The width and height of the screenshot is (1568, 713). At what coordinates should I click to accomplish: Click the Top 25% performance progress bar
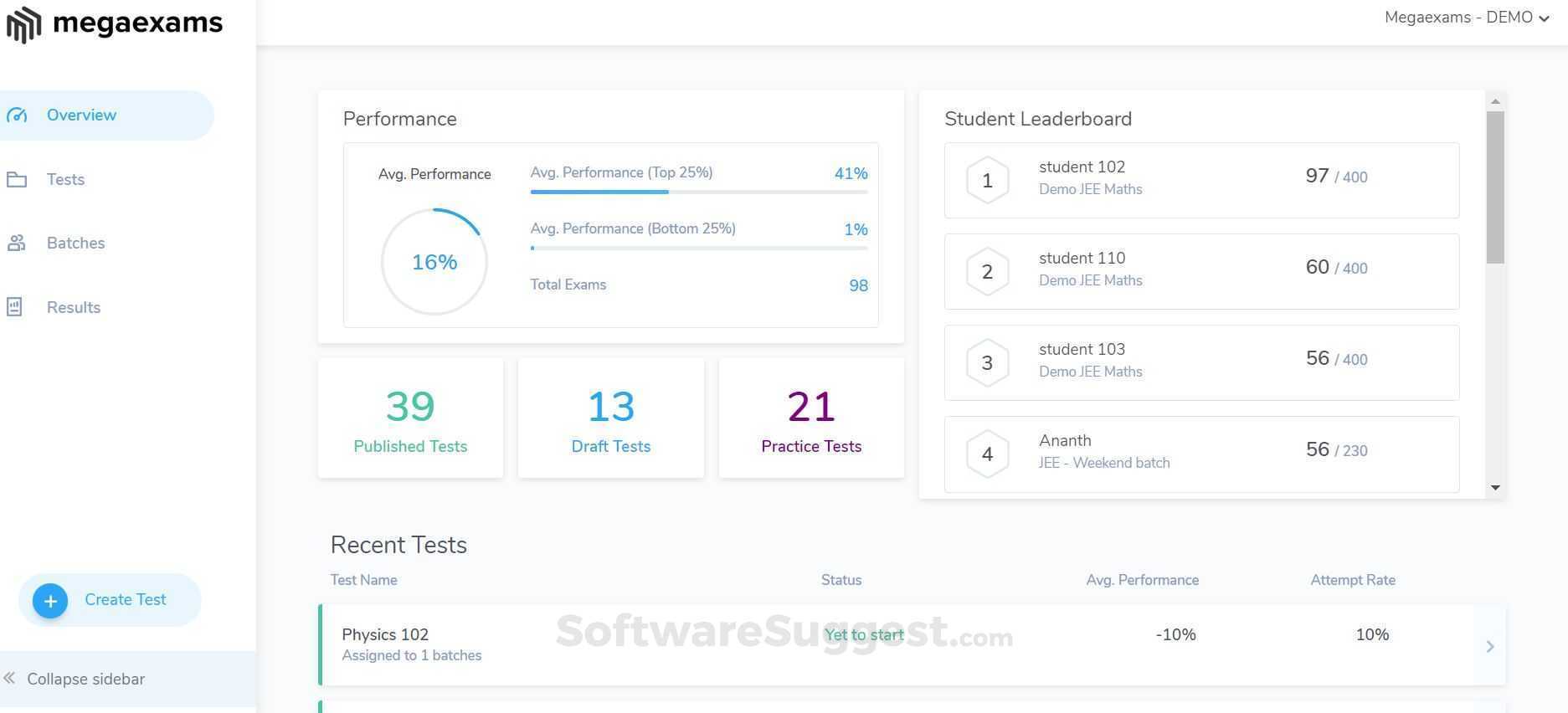[698, 192]
